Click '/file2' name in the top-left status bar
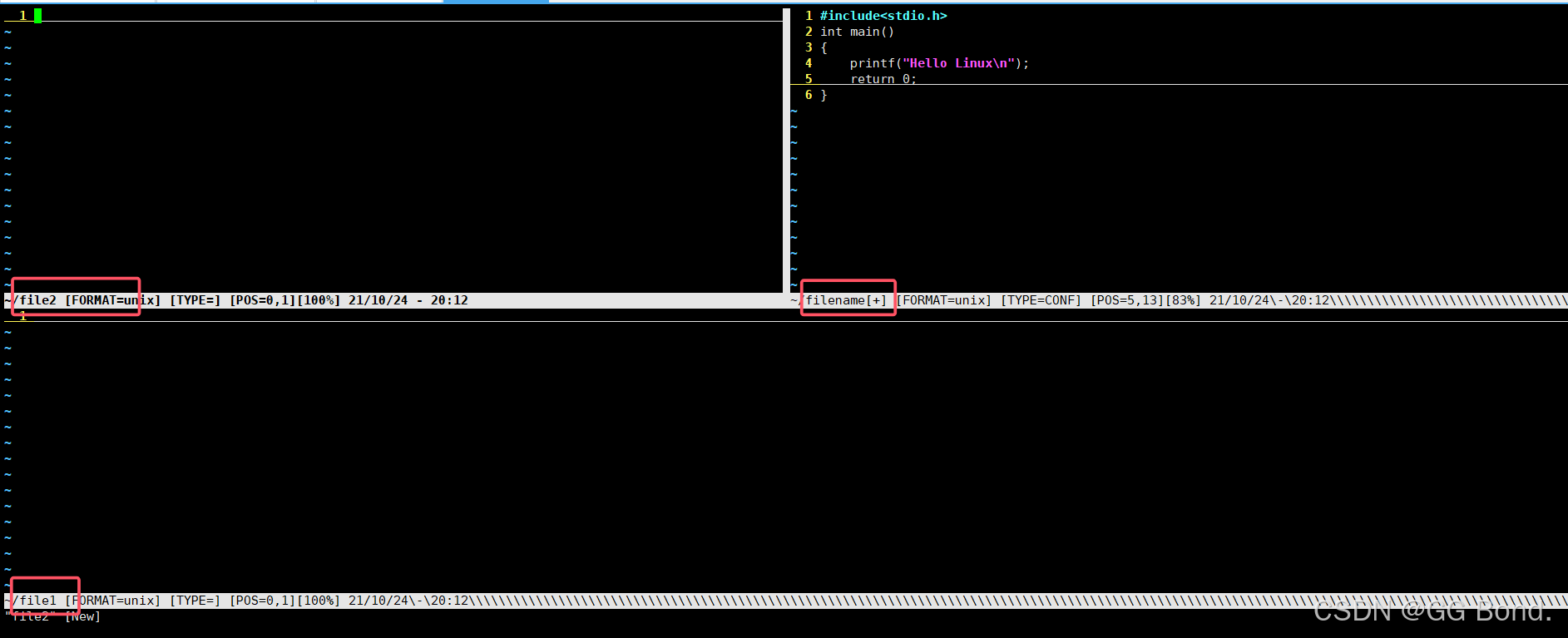Viewport: 1568px width, 638px height. click(34, 300)
